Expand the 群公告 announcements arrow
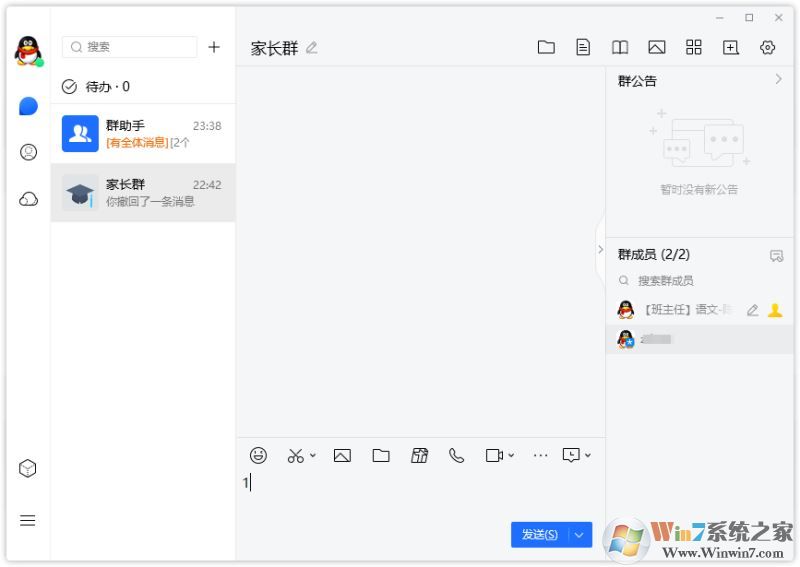 coord(779,80)
